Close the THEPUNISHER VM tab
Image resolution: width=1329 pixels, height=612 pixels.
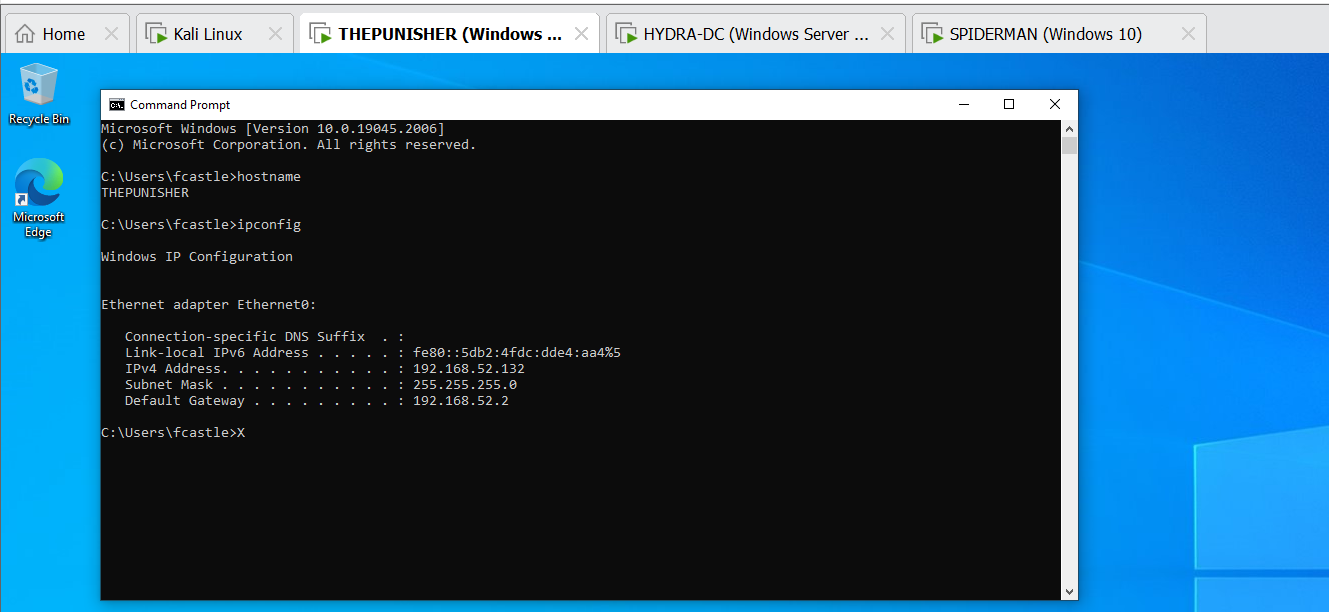[581, 34]
